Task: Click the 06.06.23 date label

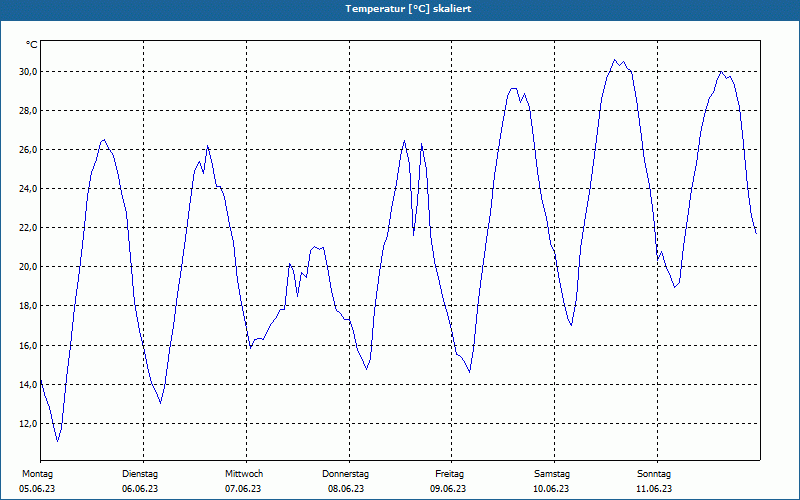Action: tap(140, 489)
